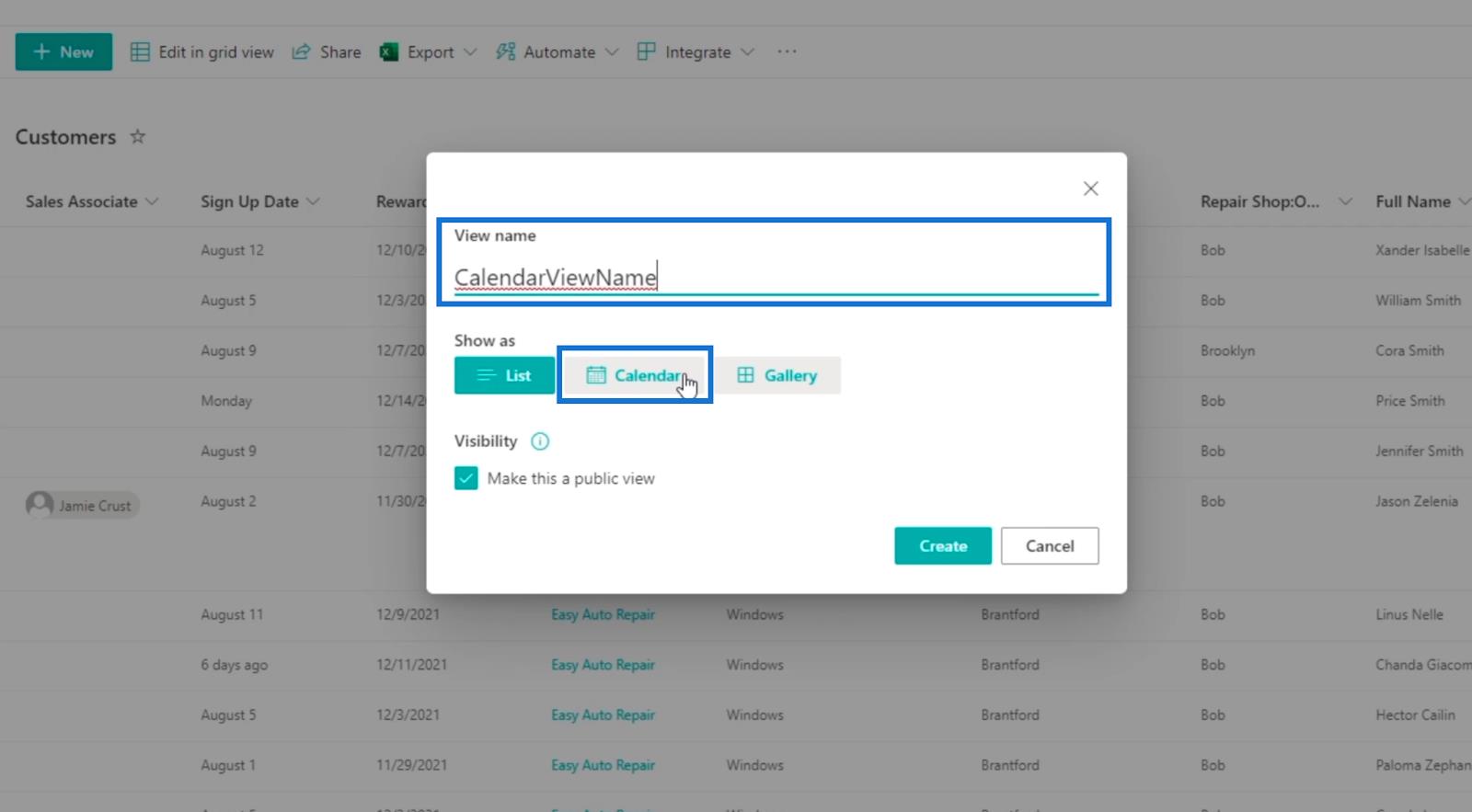Viewport: 1472px width, 812px height.
Task: Open the Repair Shop column dropdown arrow
Action: (x=1345, y=201)
